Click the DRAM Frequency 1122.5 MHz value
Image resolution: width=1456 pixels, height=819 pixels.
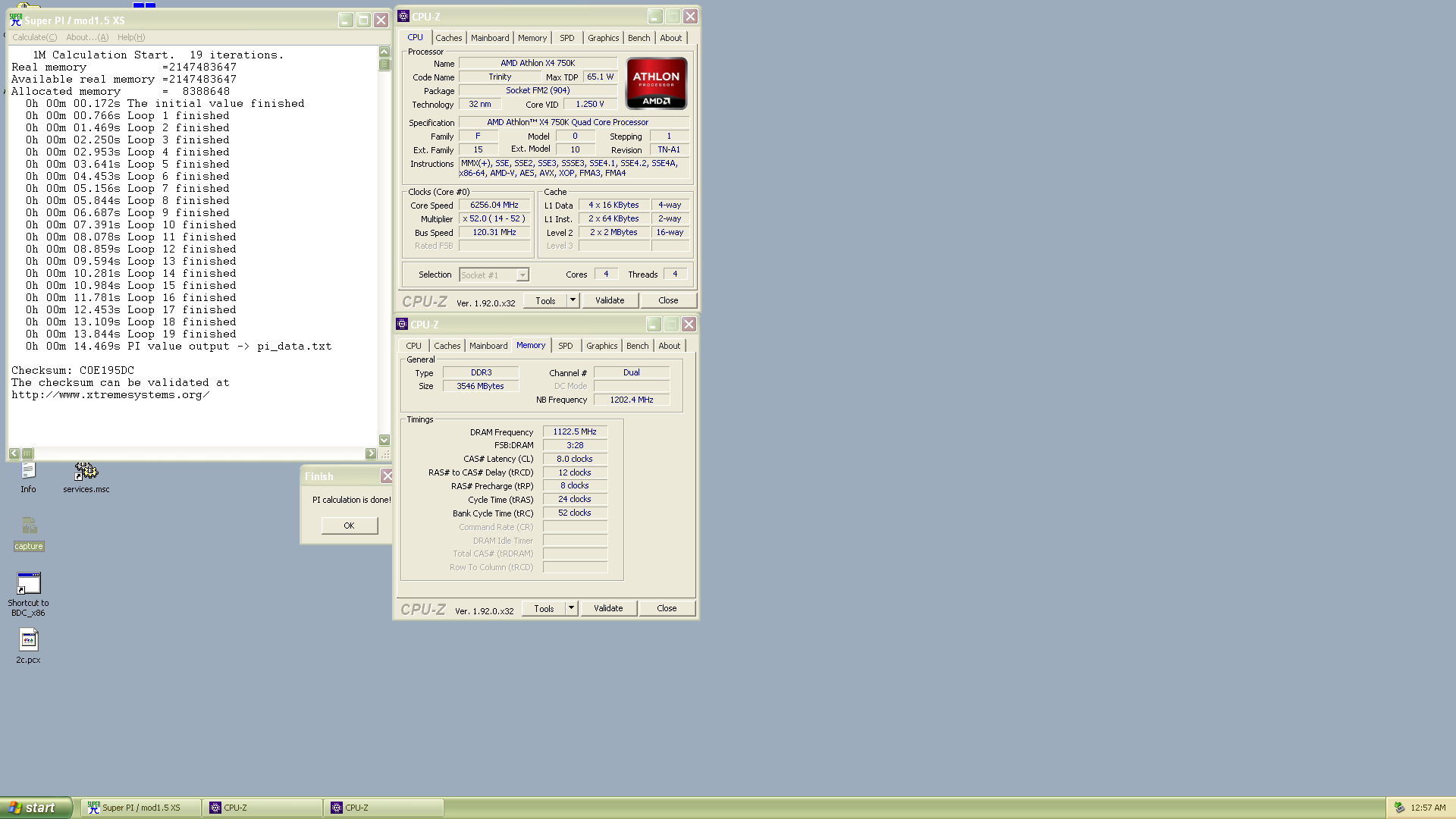tap(575, 432)
